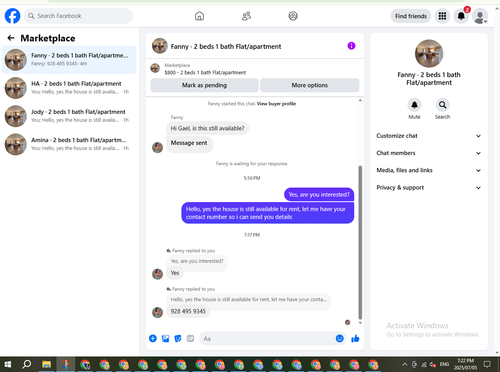This screenshot has height=372, width=500.
Task: Open the emoji picker smiley icon
Action: (339, 339)
